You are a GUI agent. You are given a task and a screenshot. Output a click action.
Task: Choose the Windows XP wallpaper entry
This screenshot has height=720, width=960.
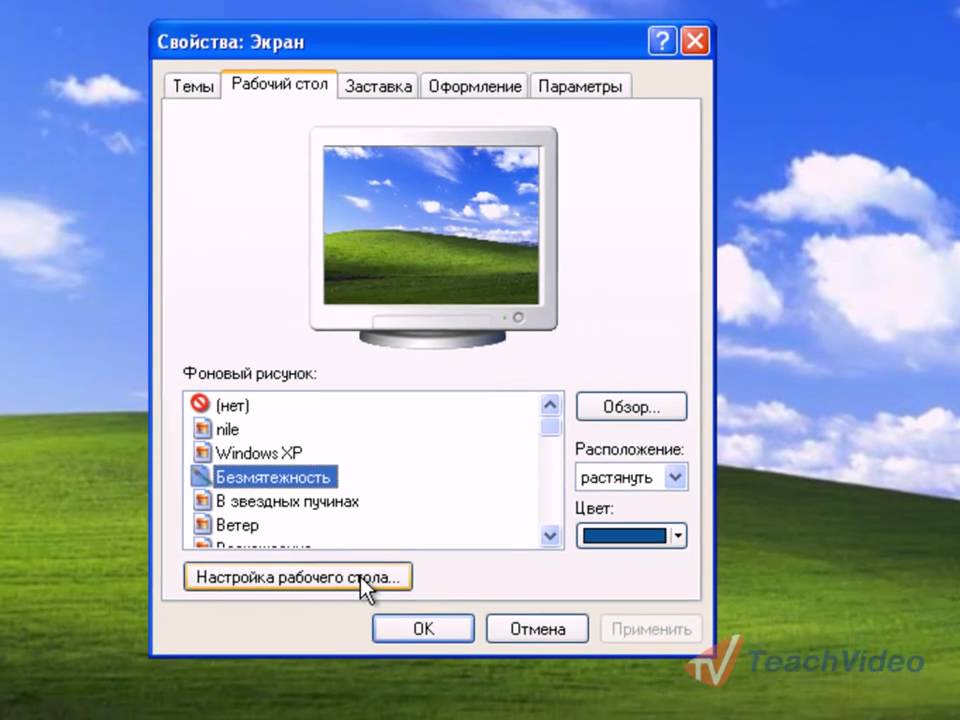[x=259, y=453]
